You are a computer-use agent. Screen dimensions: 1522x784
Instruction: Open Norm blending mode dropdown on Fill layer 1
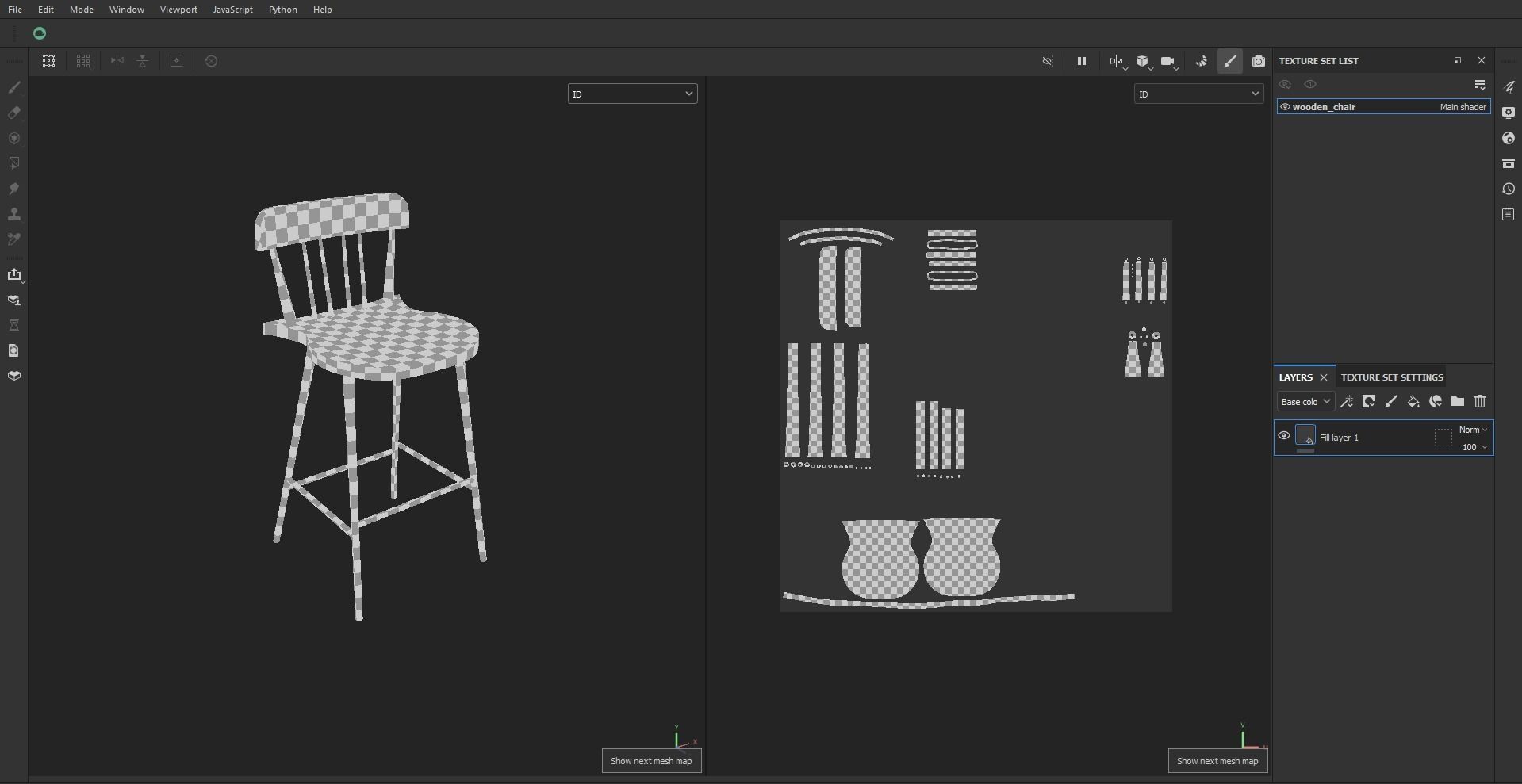(1473, 430)
